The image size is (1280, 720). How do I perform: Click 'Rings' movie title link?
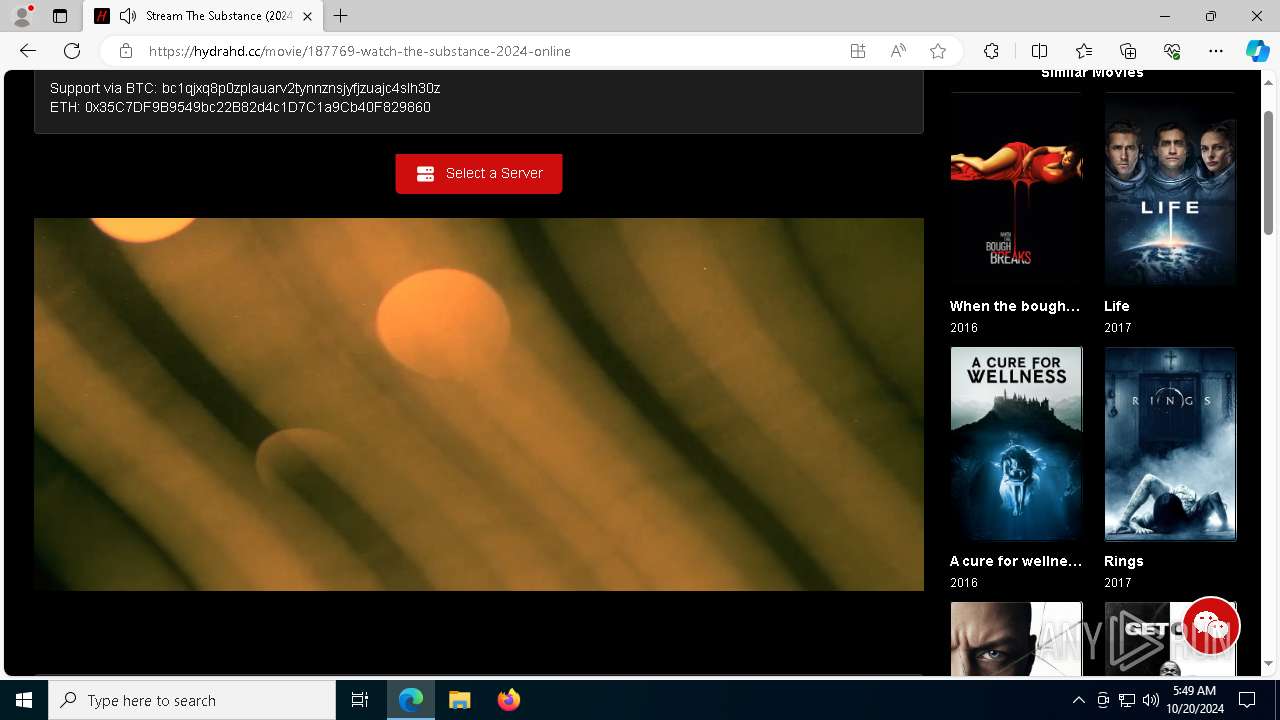pyautogui.click(x=1124, y=561)
